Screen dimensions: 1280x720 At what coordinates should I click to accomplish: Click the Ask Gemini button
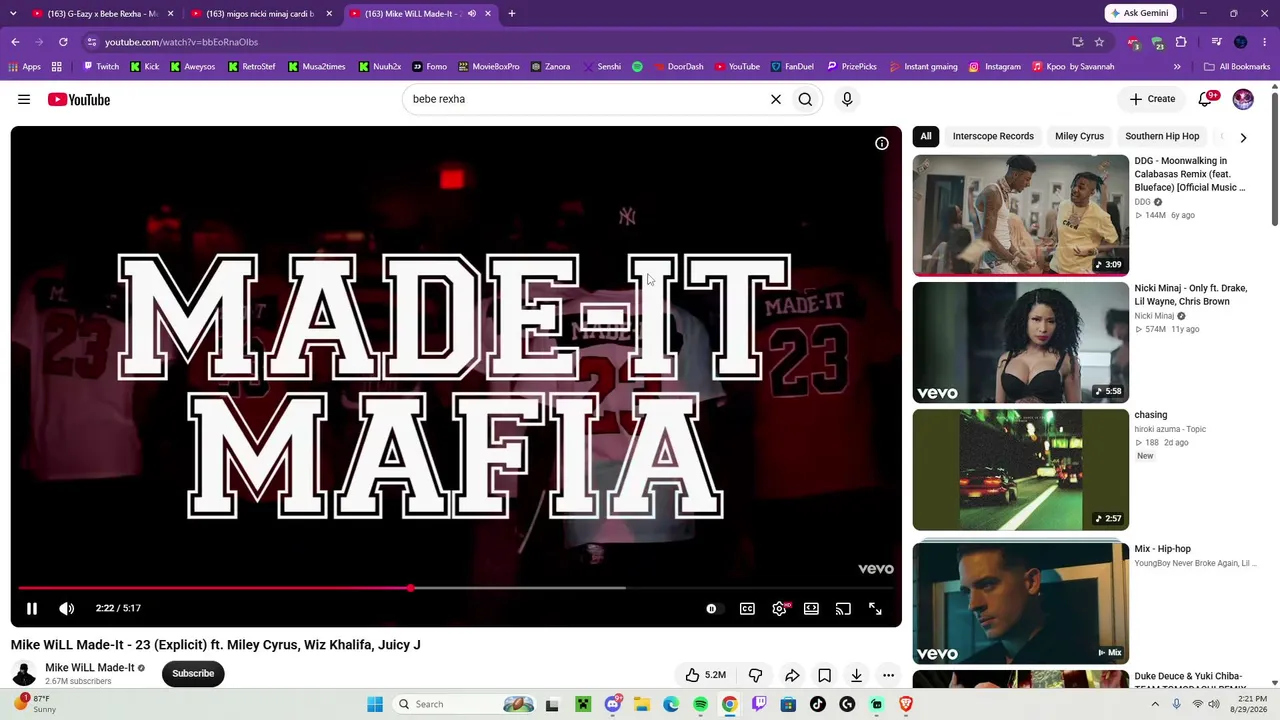pos(1140,13)
